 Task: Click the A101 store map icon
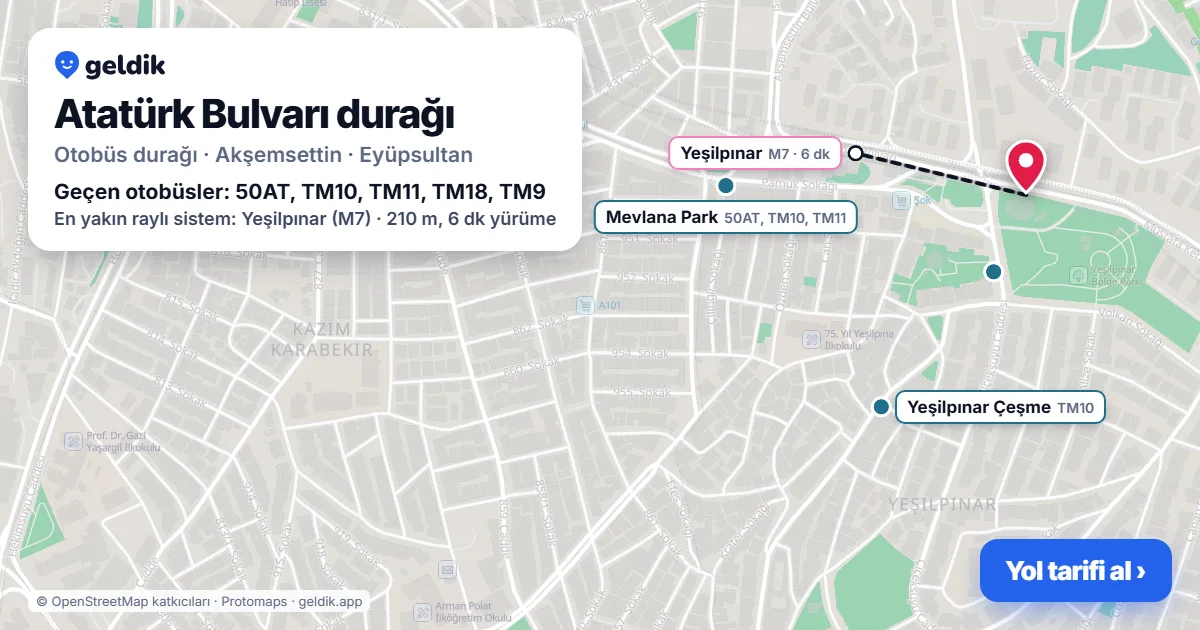[x=585, y=305]
